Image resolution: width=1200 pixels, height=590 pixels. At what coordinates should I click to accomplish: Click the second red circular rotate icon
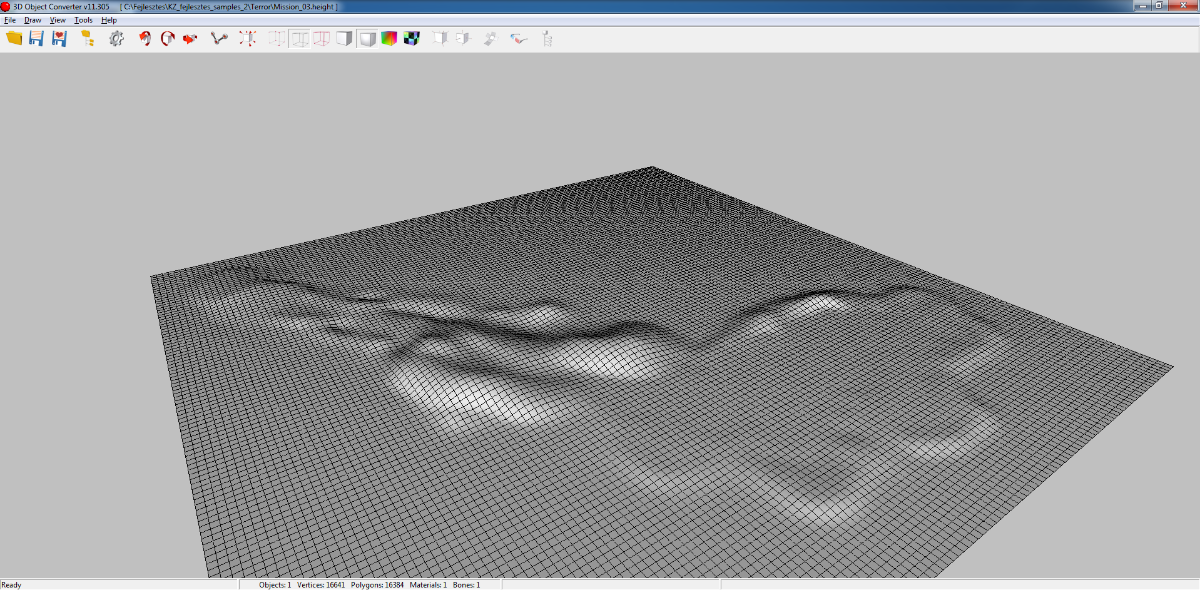167,38
